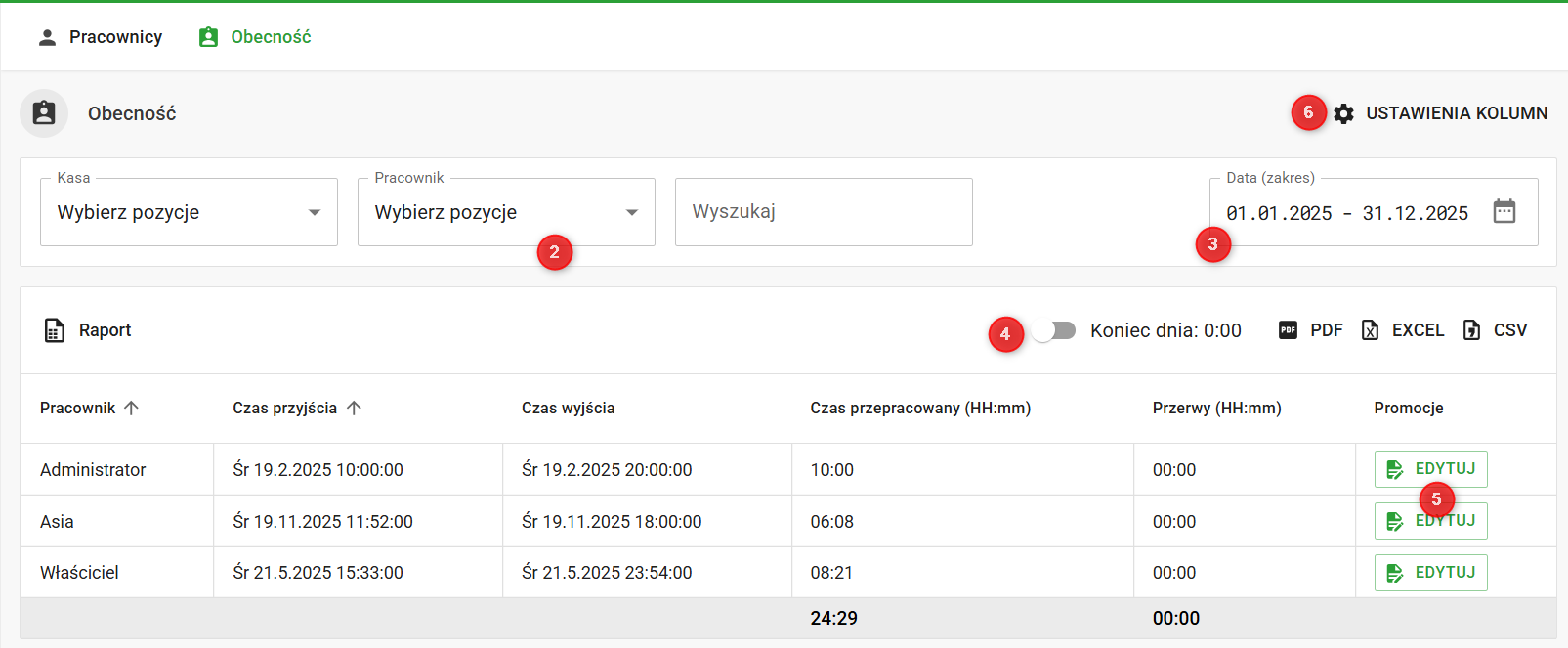Click exit time Śr 19.2.2025 20:00:00
This screenshot has height=648, width=1568.
pyautogui.click(x=607, y=470)
